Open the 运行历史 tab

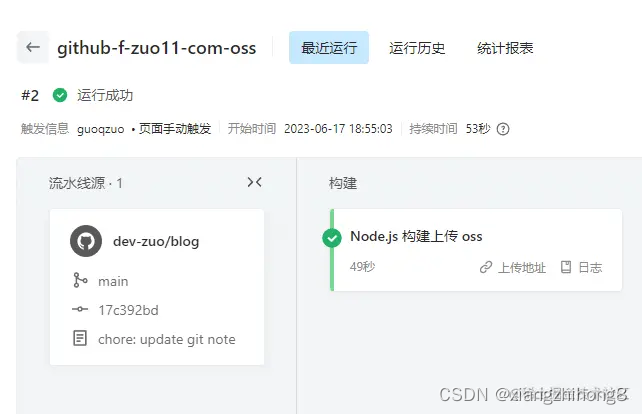tap(417, 48)
